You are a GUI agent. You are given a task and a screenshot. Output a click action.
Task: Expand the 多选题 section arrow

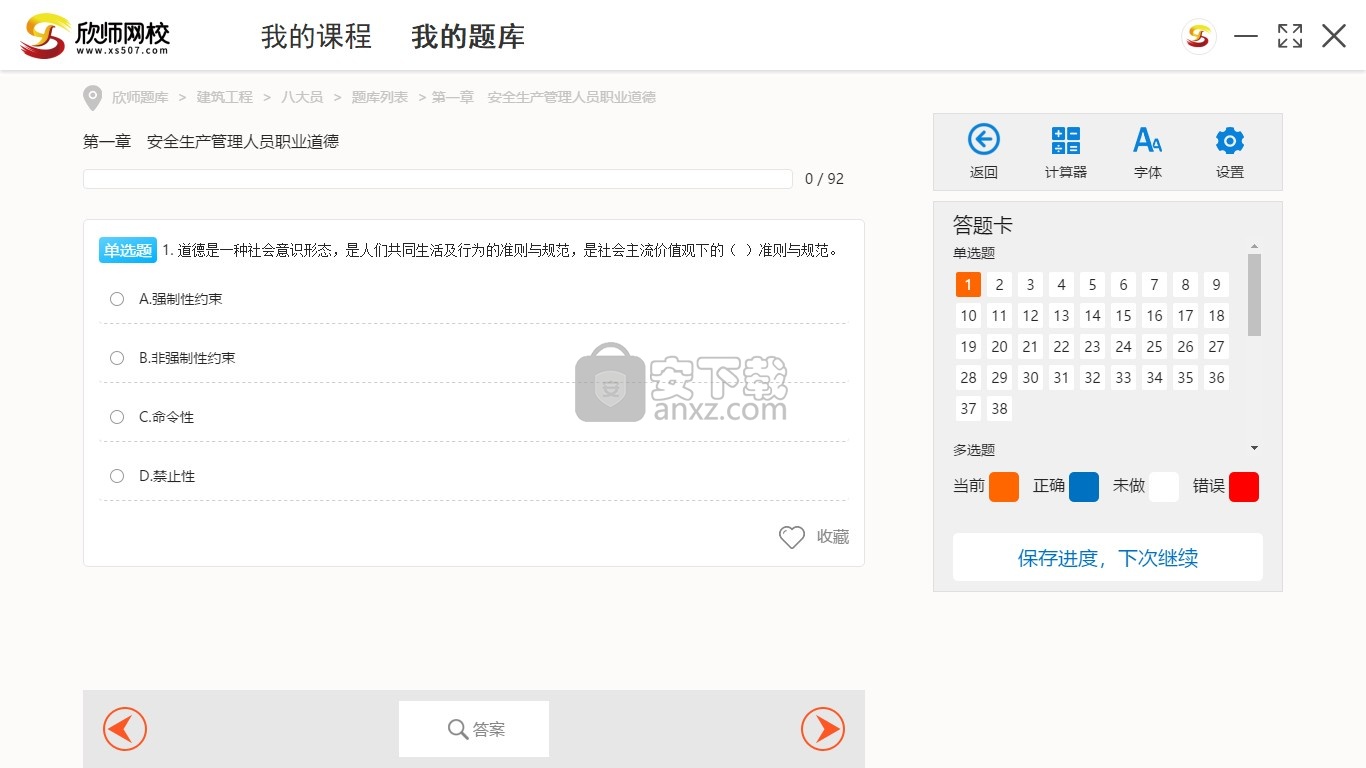pyautogui.click(x=1254, y=448)
